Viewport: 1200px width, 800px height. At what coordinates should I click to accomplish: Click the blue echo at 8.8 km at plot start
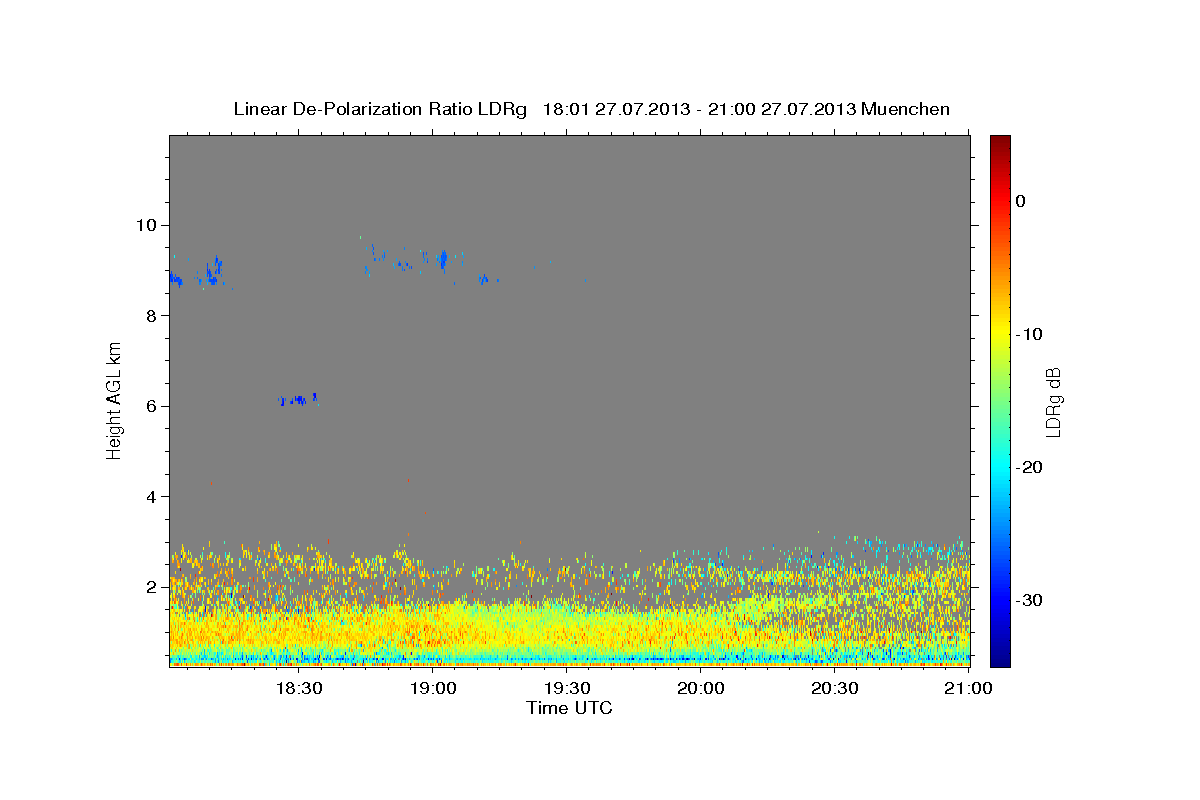pyautogui.click(x=176, y=280)
